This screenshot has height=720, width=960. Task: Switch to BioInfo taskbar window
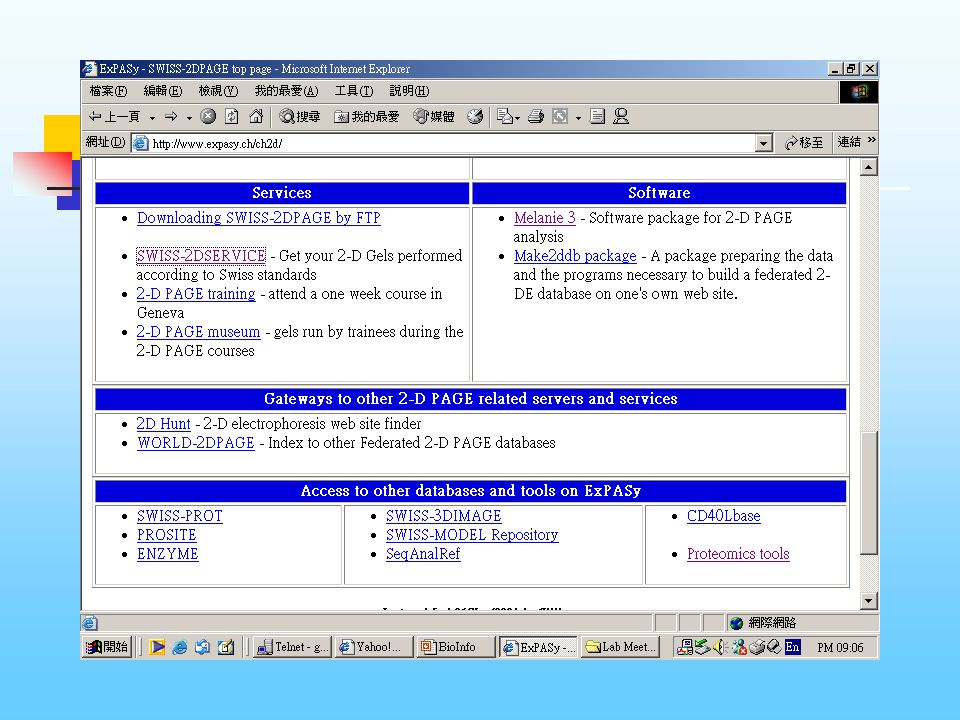coord(456,647)
